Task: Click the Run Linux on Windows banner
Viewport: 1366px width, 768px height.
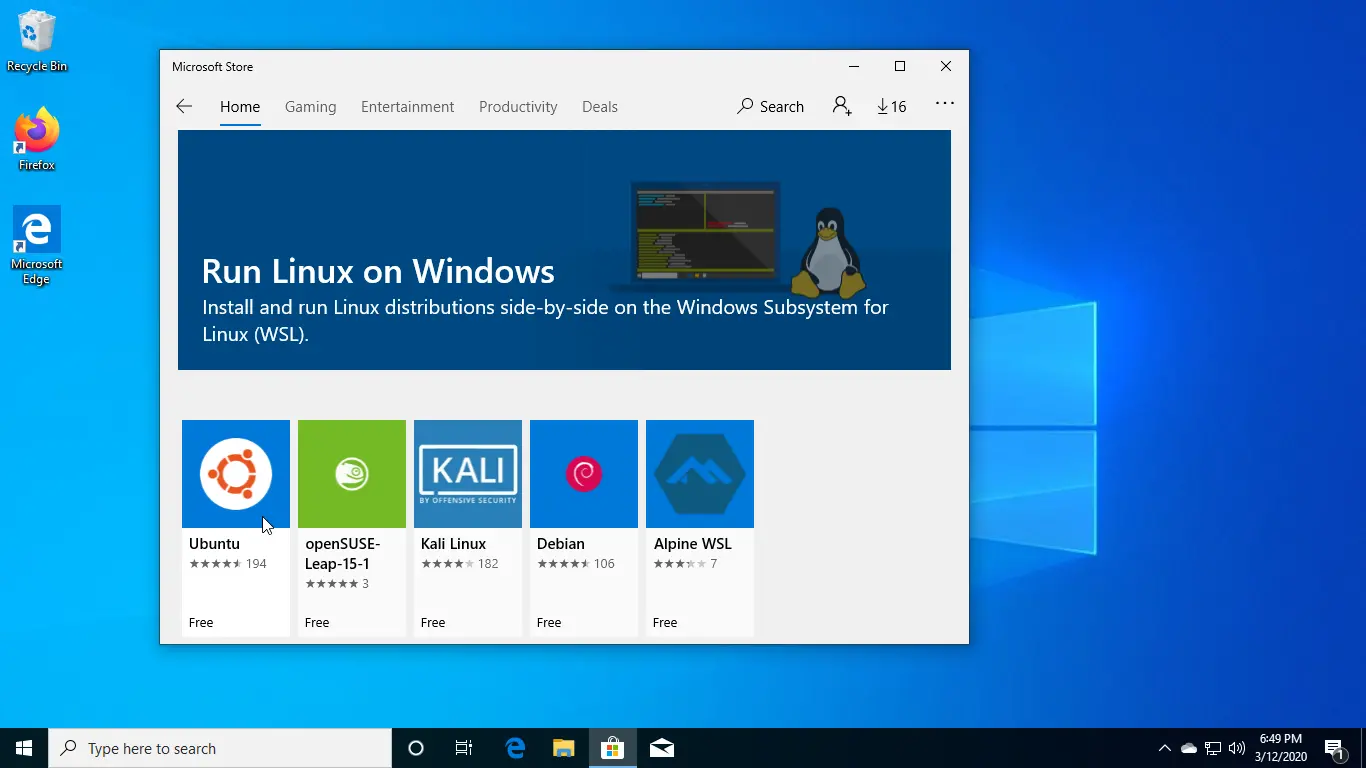Action: tap(564, 249)
